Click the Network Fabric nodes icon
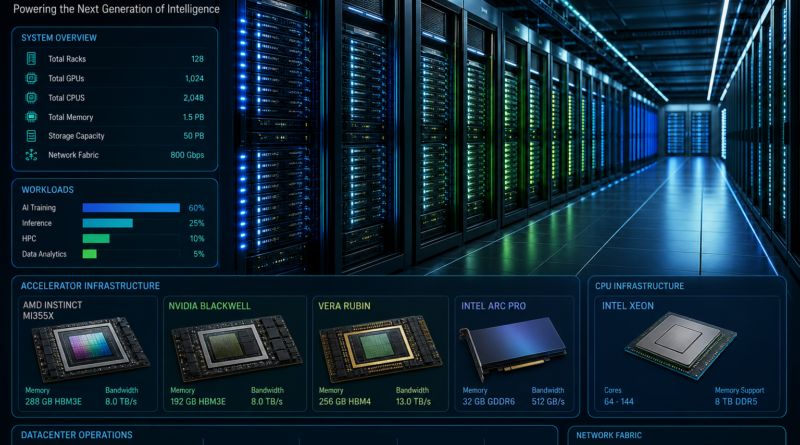Viewport: 800px width, 445px height. point(31,155)
